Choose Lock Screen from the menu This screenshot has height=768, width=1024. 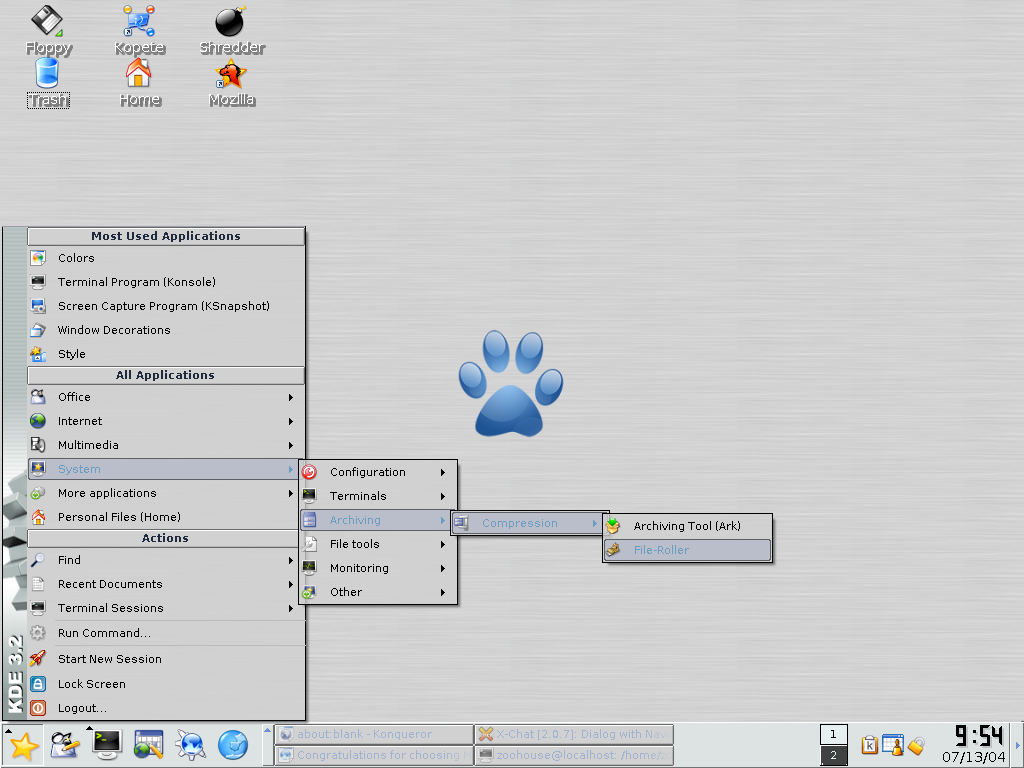(x=166, y=684)
